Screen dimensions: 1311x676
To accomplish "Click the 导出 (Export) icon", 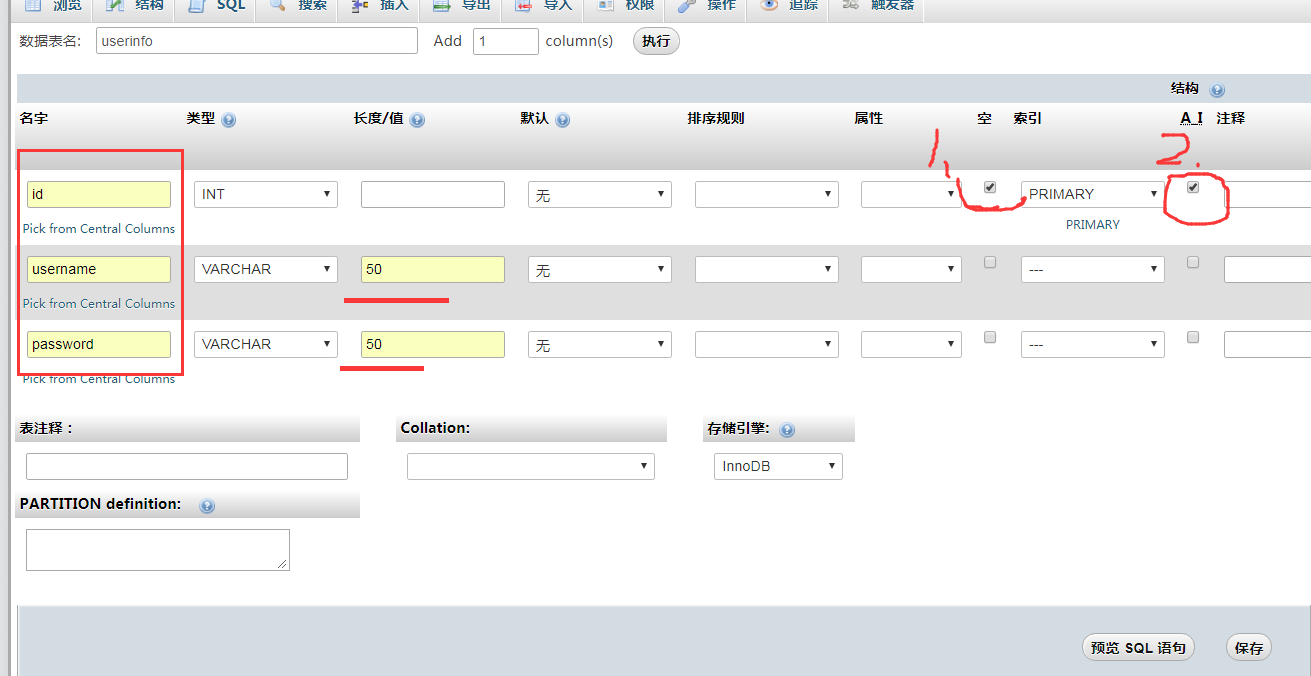I will click(x=440, y=5).
